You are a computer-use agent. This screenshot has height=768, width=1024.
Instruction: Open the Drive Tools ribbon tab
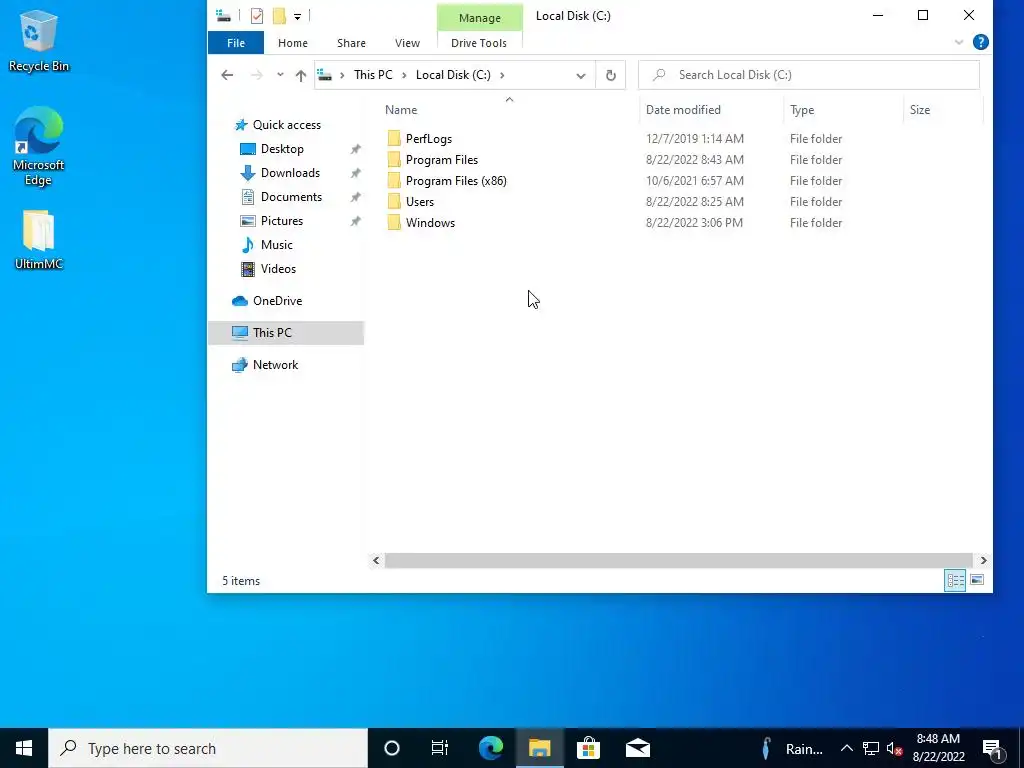479,43
